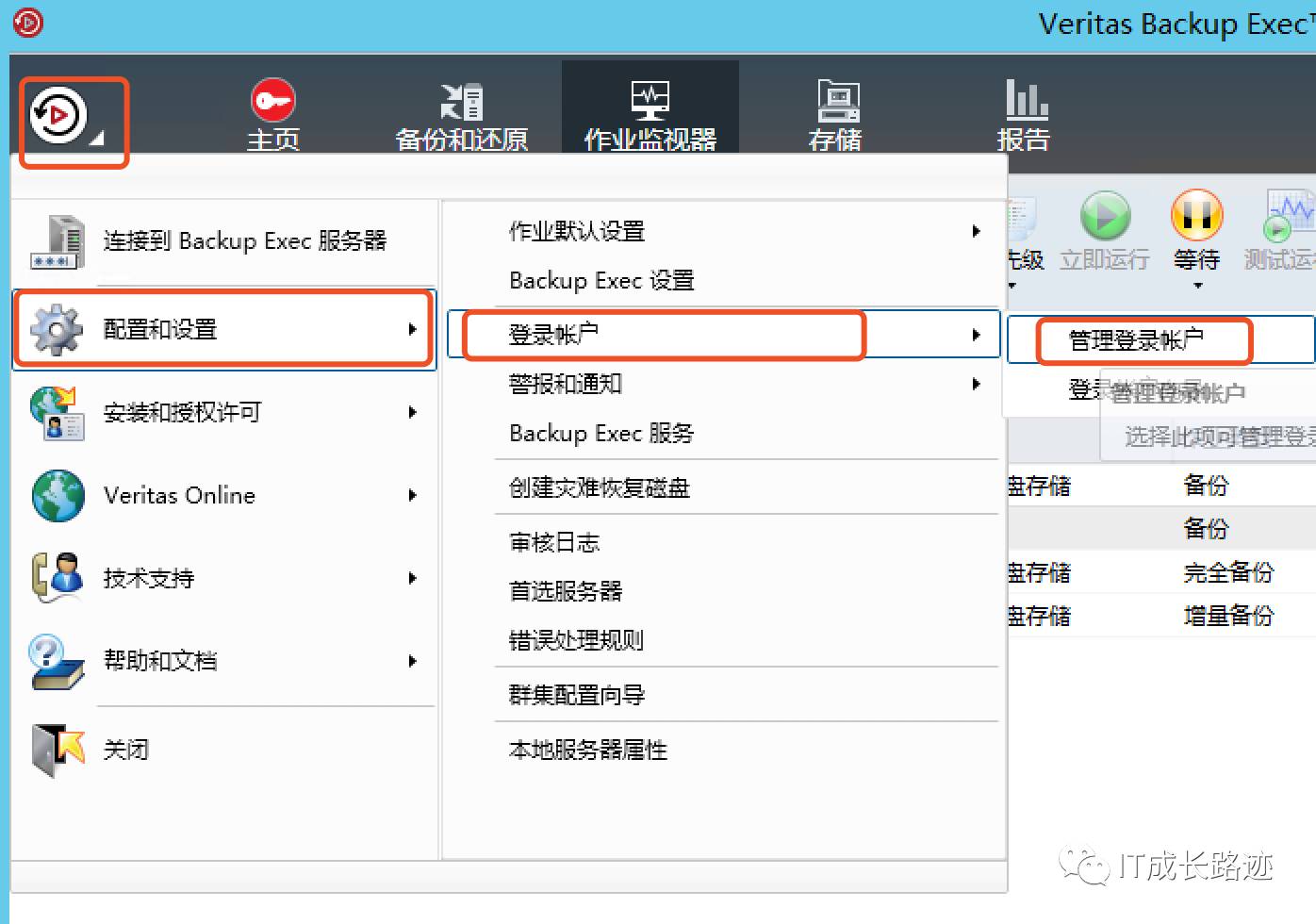Image resolution: width=1316 pixels, height=924 pixels.
Task: Select Backup Exec 设置
Action: [723, 280]
